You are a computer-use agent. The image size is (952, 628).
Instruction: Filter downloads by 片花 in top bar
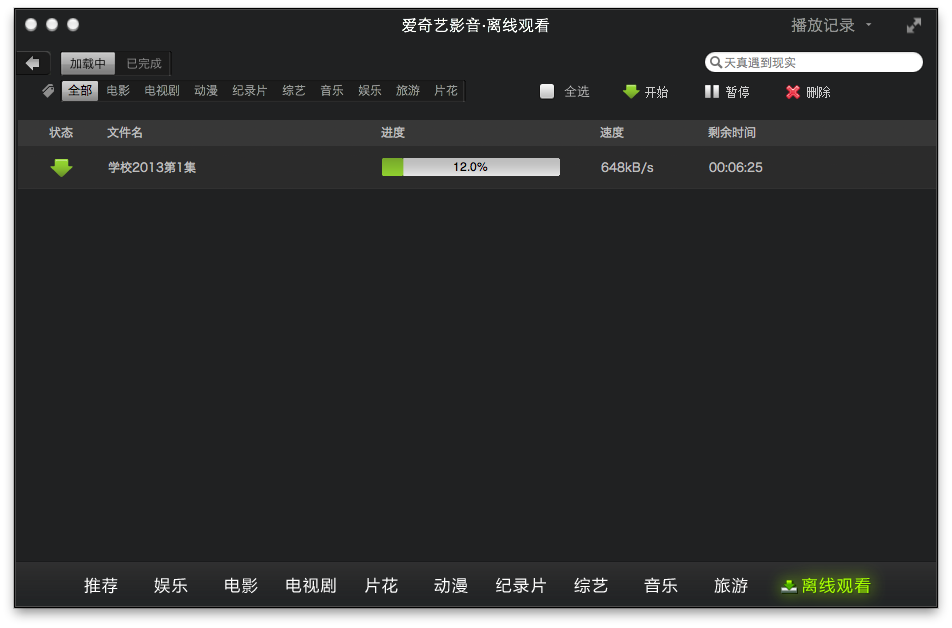coord(446,90)
